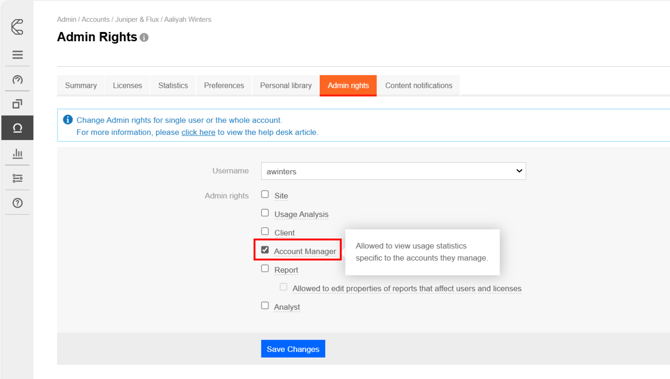670x379 pixels.
Task: Enable the Site admin right checkbox
Action: click(265, 194)
